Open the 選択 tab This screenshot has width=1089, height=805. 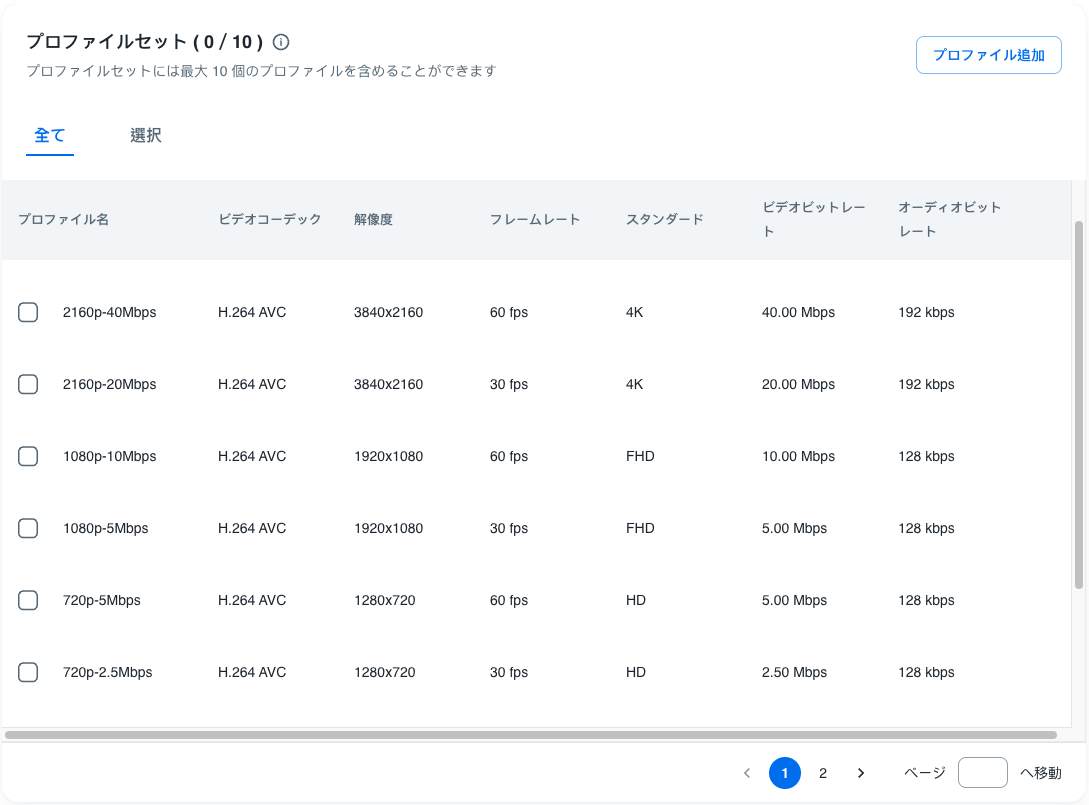(x=146, y=135)
